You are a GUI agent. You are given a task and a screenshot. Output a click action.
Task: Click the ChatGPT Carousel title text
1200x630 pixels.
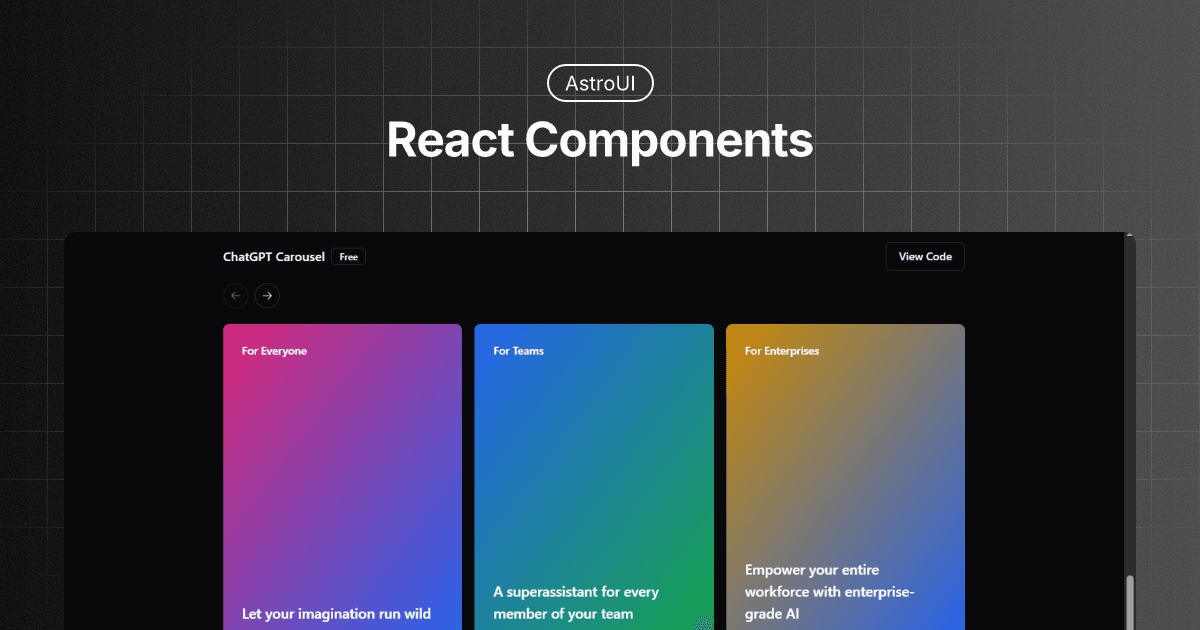coord(274,257)
